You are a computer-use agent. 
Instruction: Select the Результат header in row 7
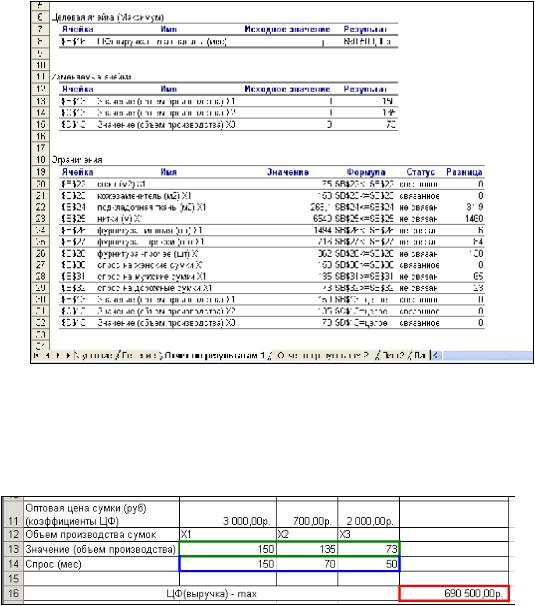coord(365,29)
